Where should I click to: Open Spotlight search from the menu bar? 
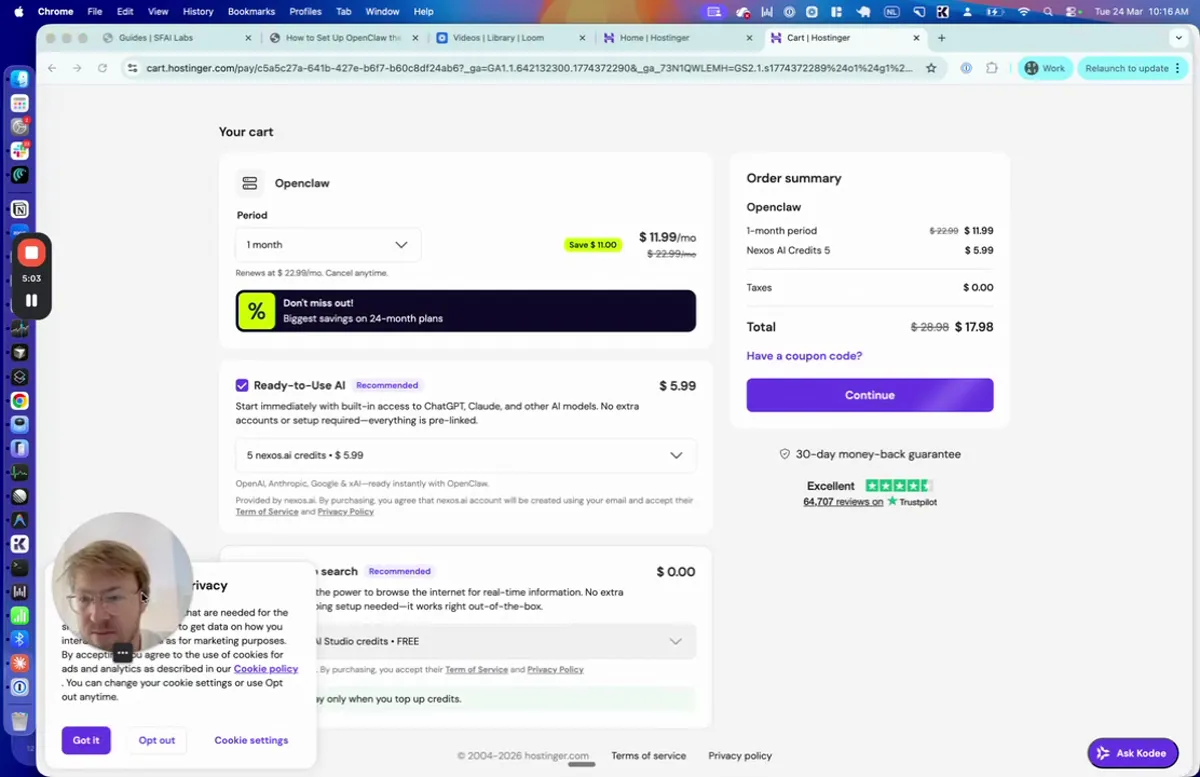coord(1048,11)
